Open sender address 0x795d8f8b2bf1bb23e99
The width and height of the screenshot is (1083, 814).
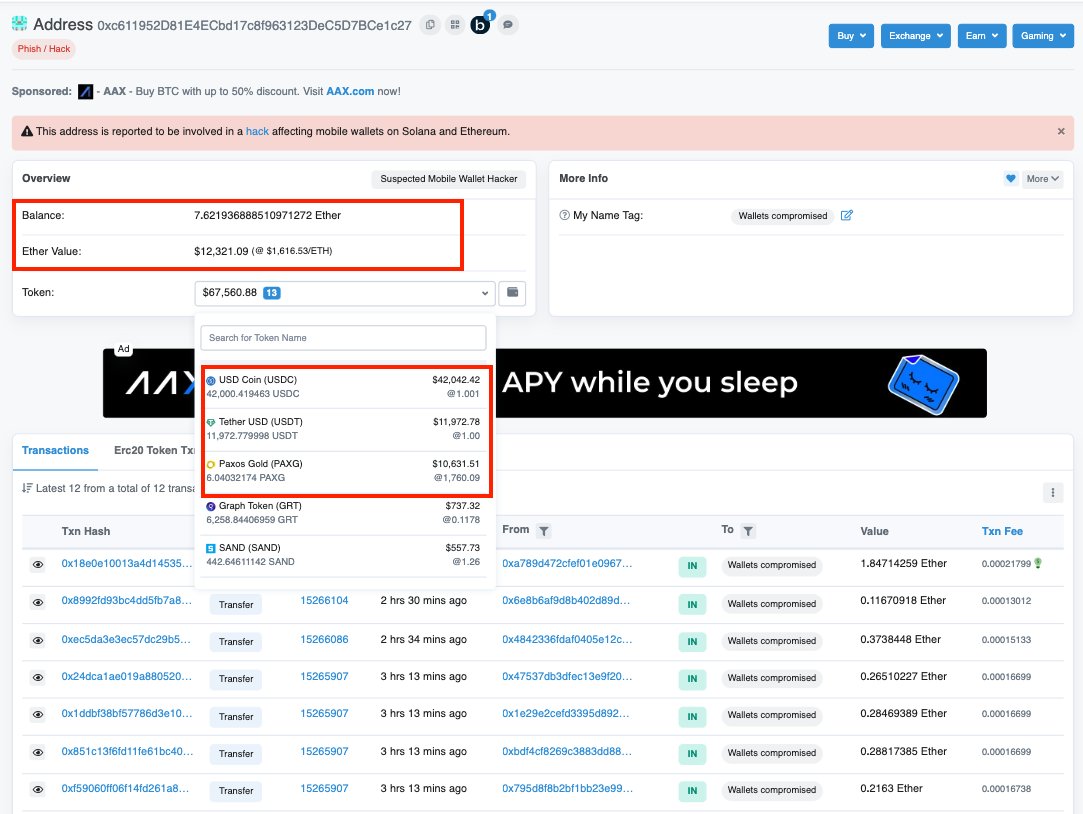pos(568,788)
